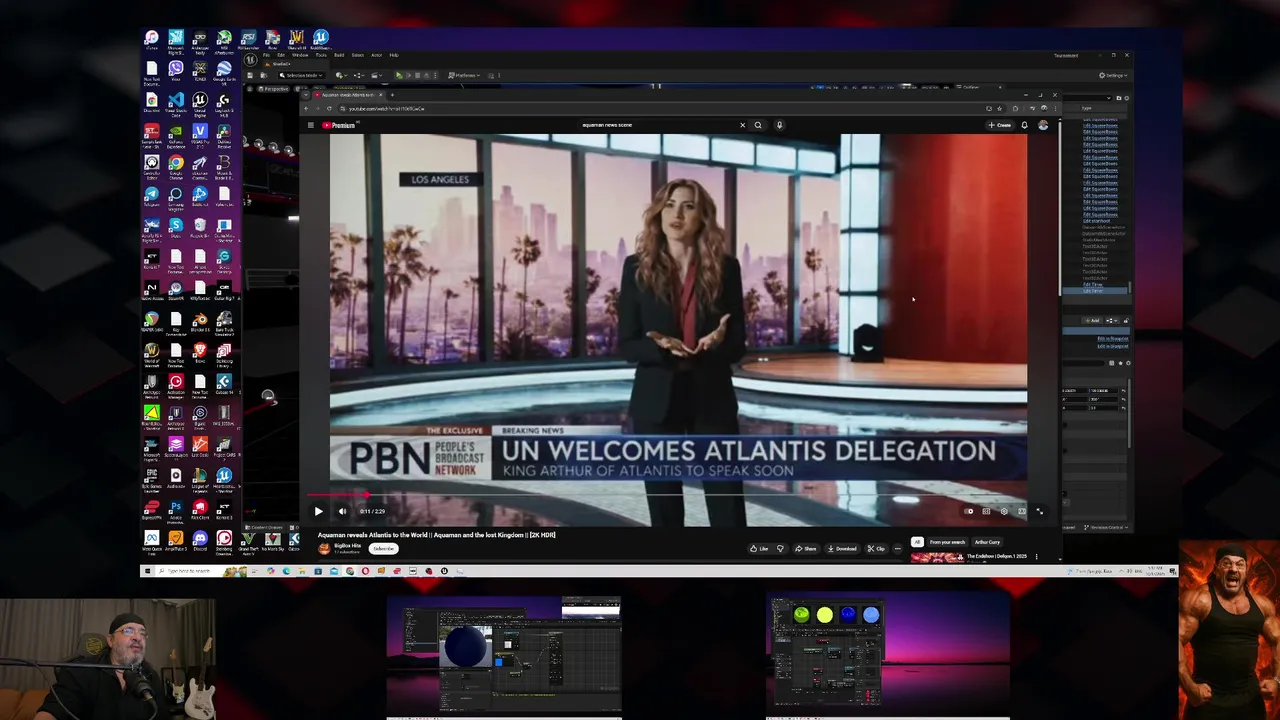
Task: Open Unreal Settings dropdown
Action: pos(1115,75)
